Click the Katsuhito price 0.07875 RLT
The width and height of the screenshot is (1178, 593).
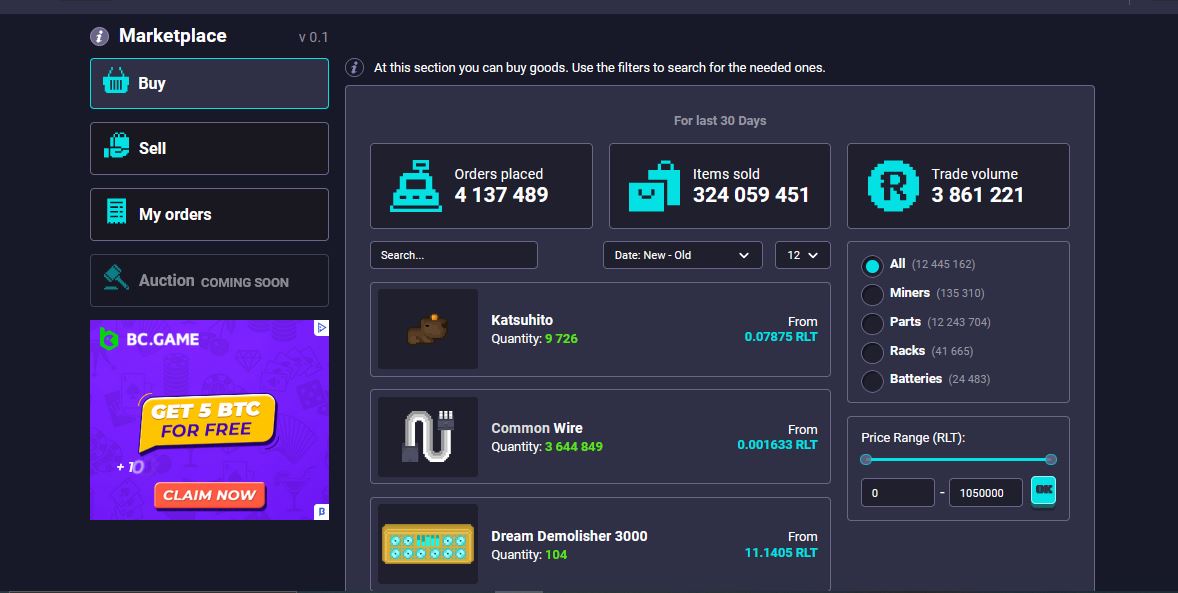(781, 337)
